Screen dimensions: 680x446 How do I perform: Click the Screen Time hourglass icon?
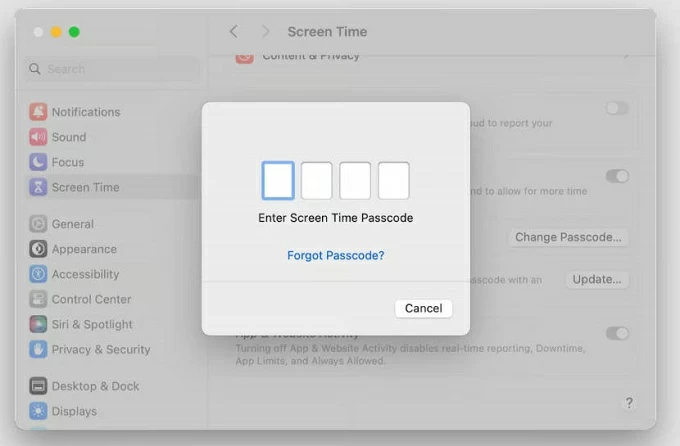click(x=38, y=187)
